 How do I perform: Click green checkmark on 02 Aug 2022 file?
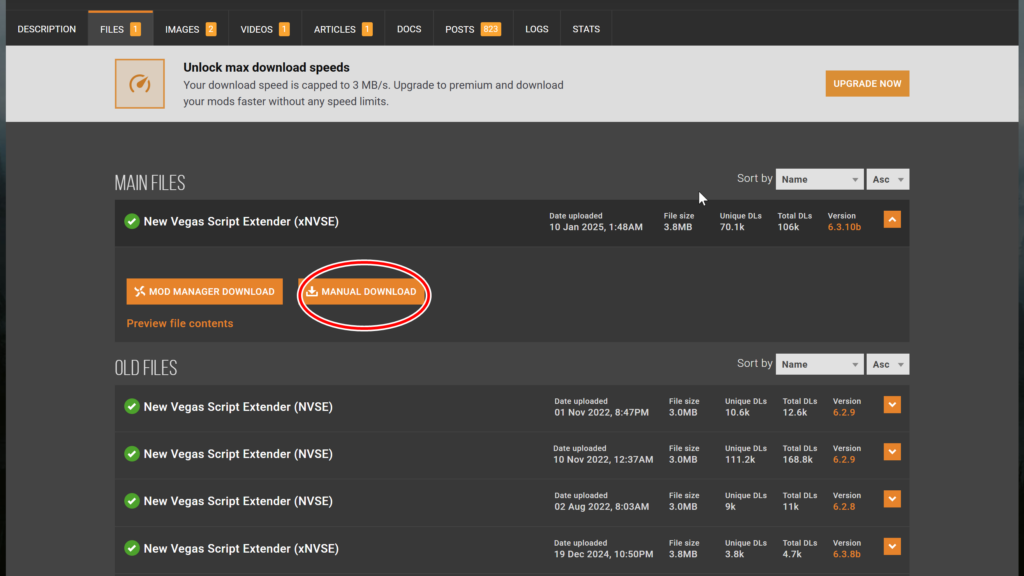coord(132,501)
